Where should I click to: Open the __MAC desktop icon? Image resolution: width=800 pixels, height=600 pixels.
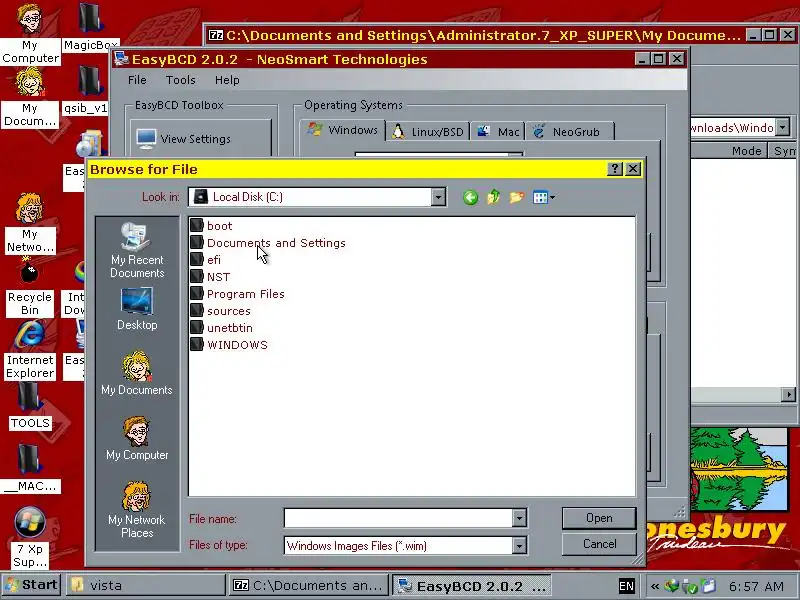tap(30, 468)
